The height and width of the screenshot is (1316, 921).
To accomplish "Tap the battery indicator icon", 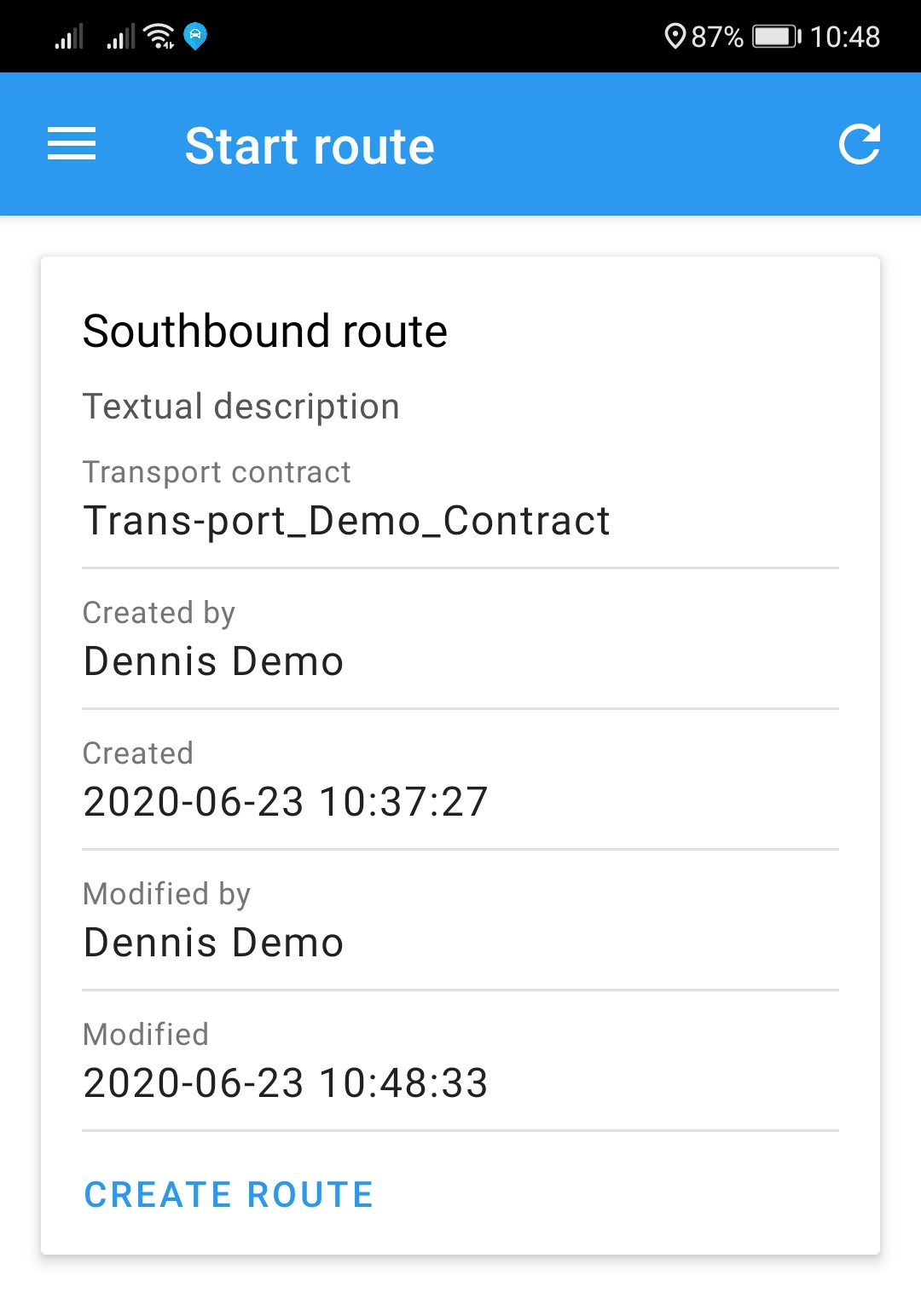I will coord(776,37).
